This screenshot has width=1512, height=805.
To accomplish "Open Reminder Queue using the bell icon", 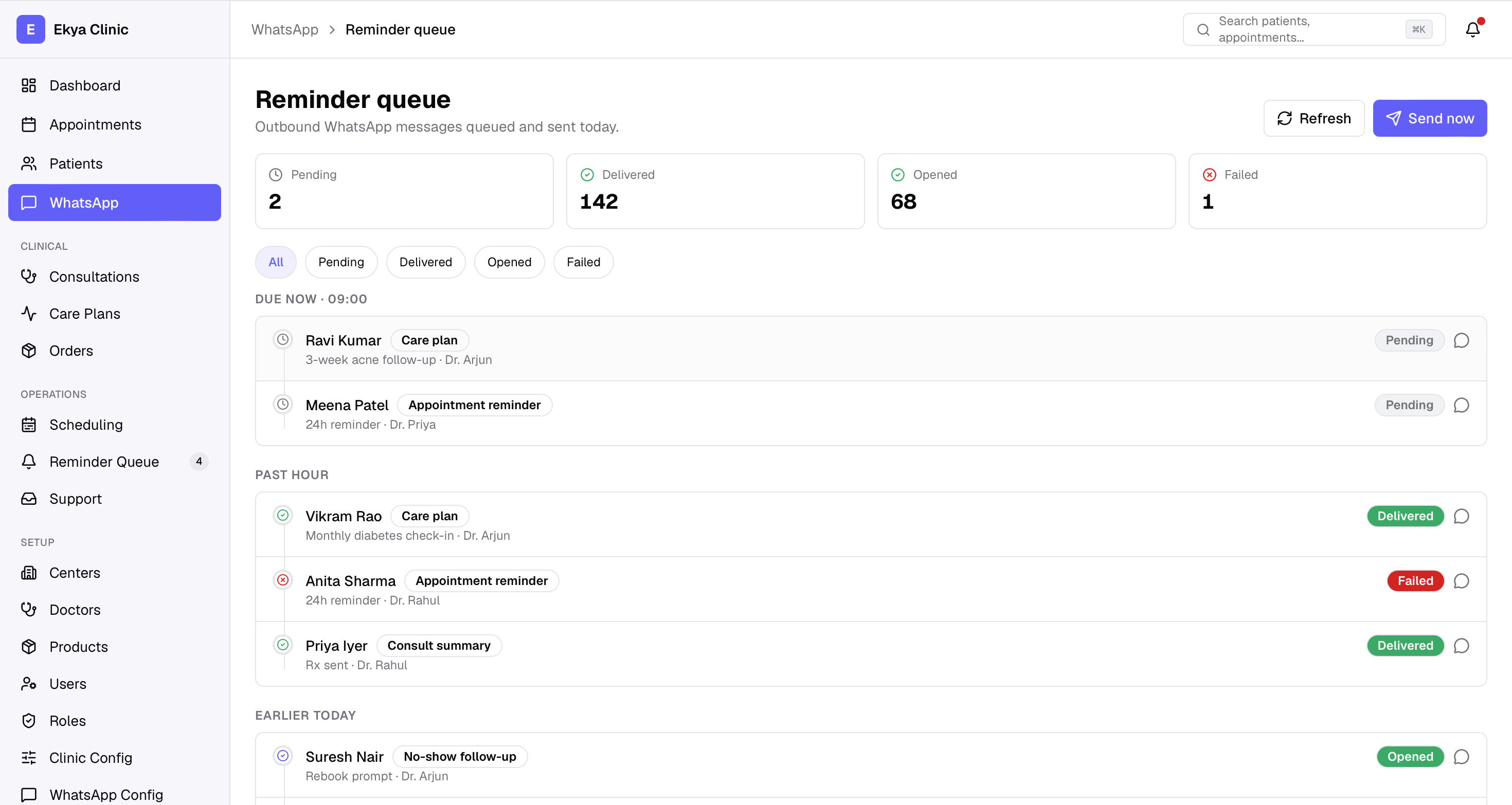I will [29, 462].
